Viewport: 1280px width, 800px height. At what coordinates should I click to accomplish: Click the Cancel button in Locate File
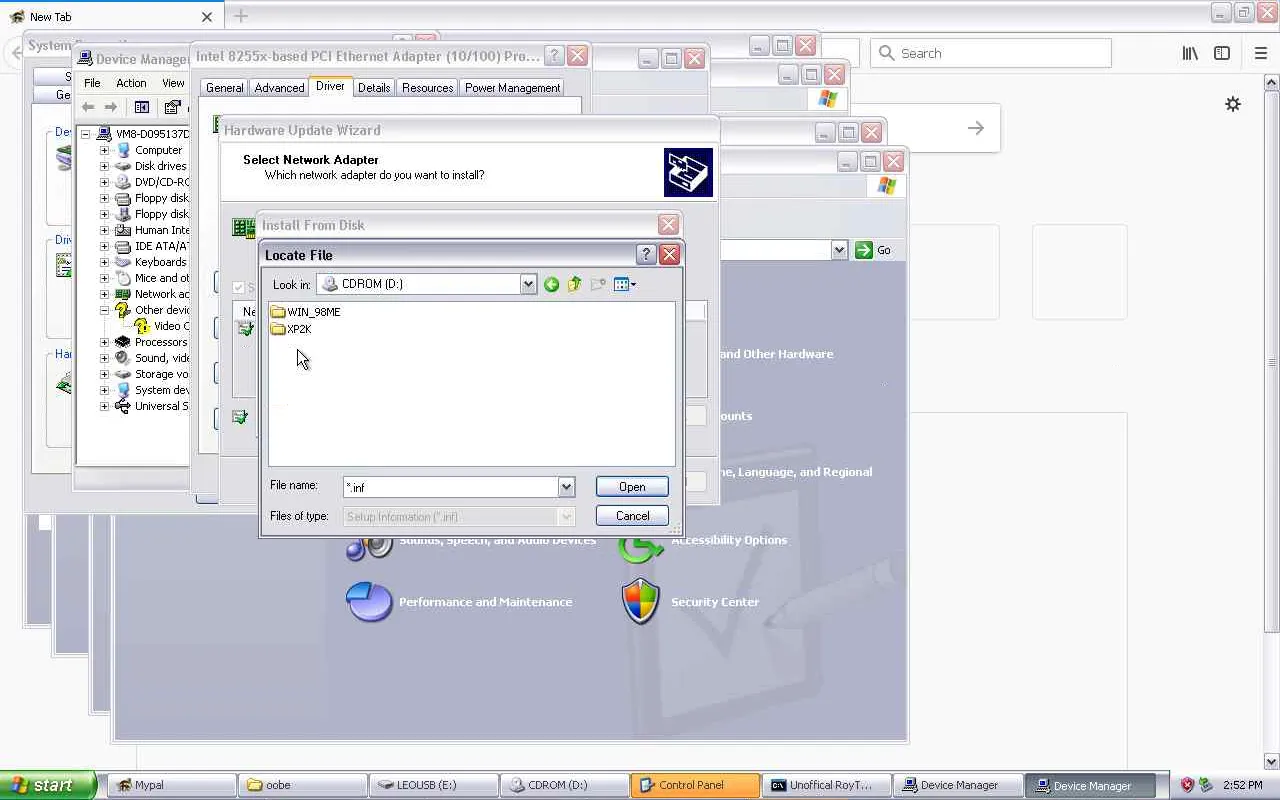[632, 516]
